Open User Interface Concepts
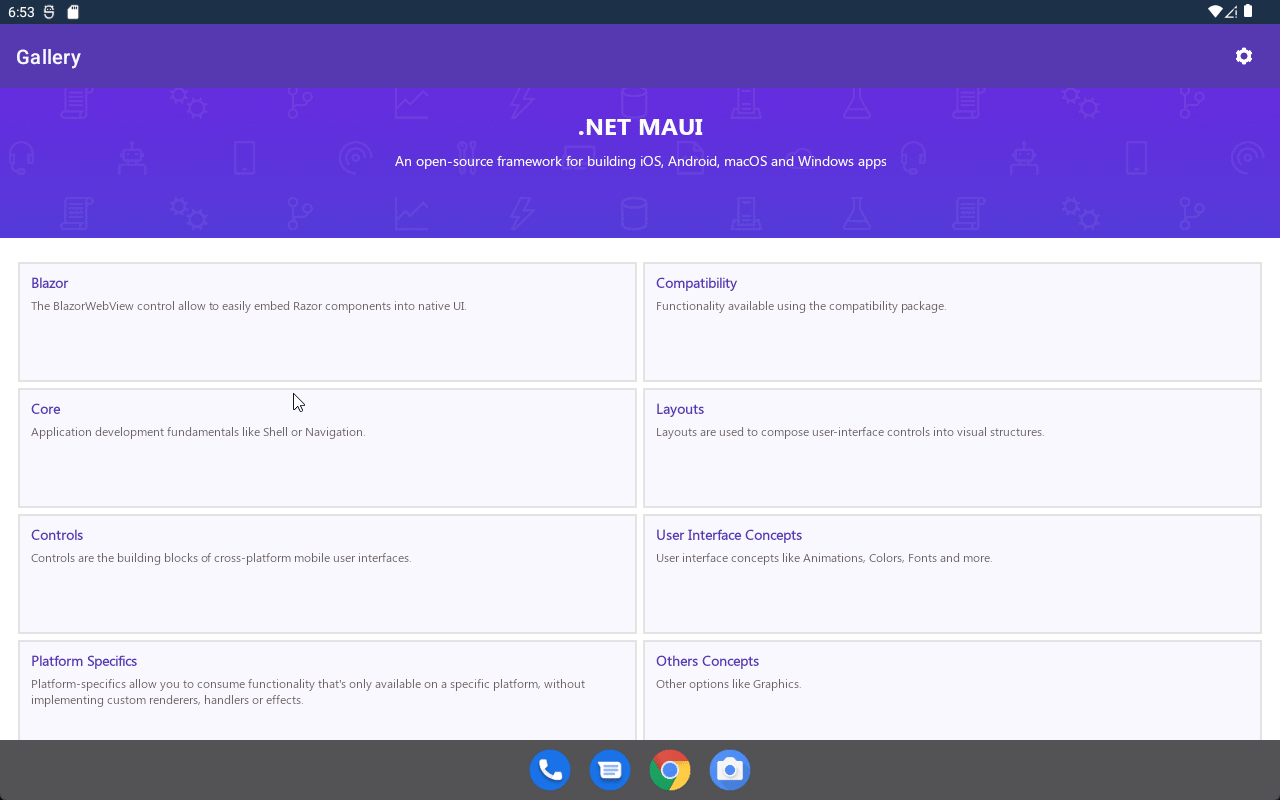1280x800 pixels. [x=951, y=573]
